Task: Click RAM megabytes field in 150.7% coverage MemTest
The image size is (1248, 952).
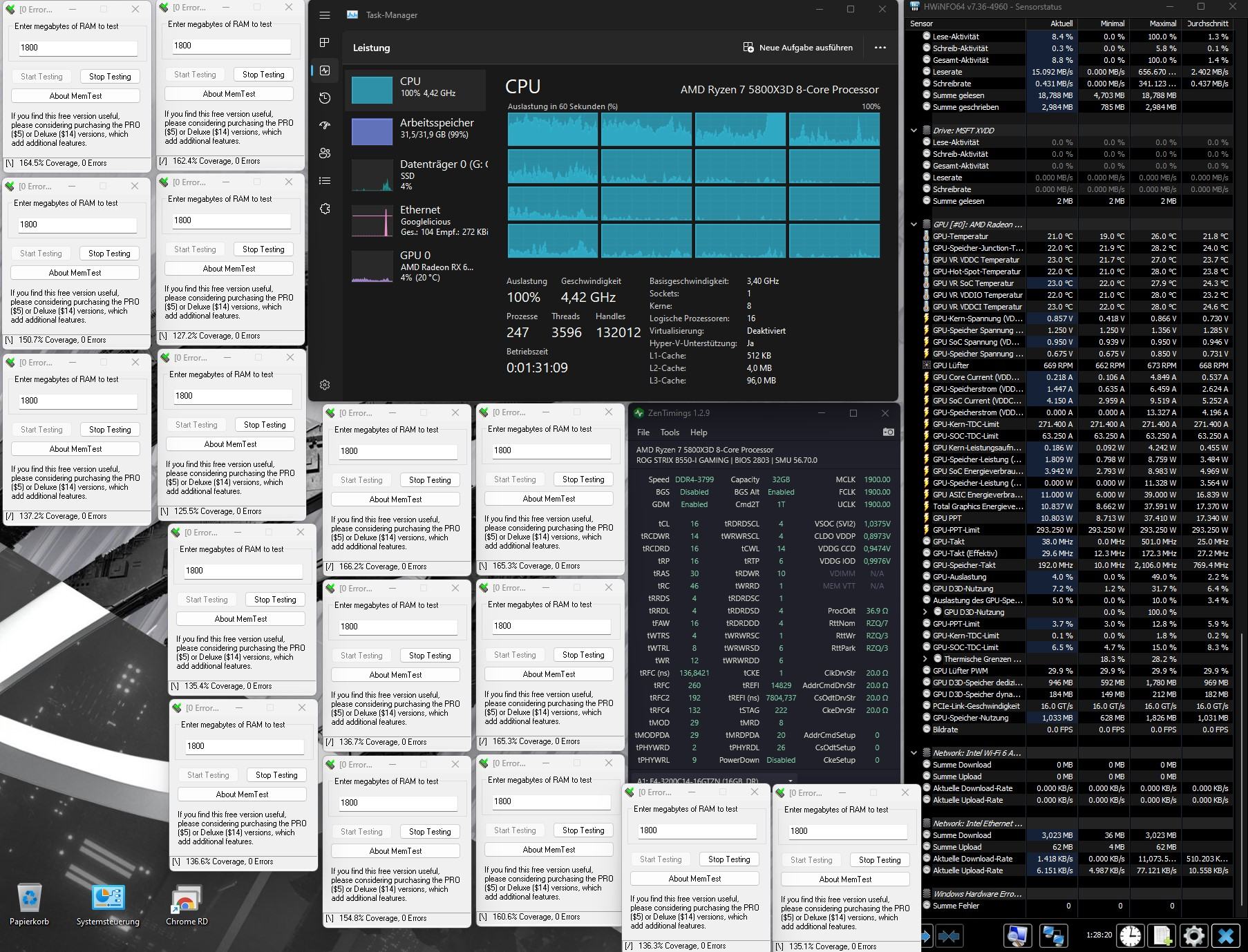Action: 77,225
